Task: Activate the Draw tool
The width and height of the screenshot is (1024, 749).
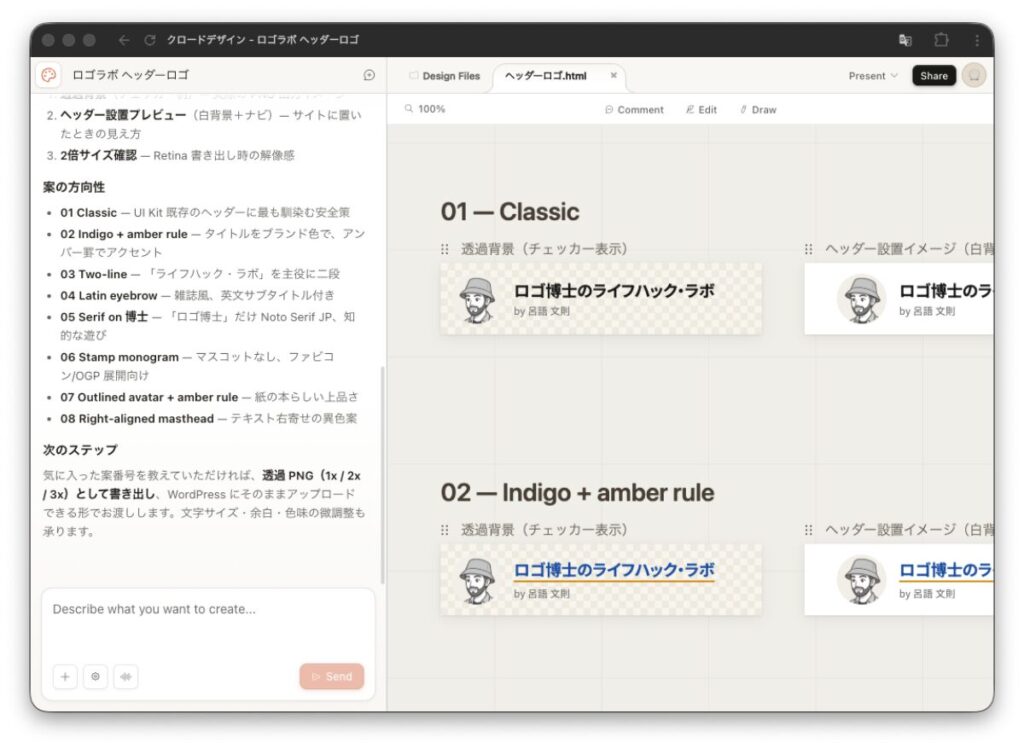Action: [758, 110]
